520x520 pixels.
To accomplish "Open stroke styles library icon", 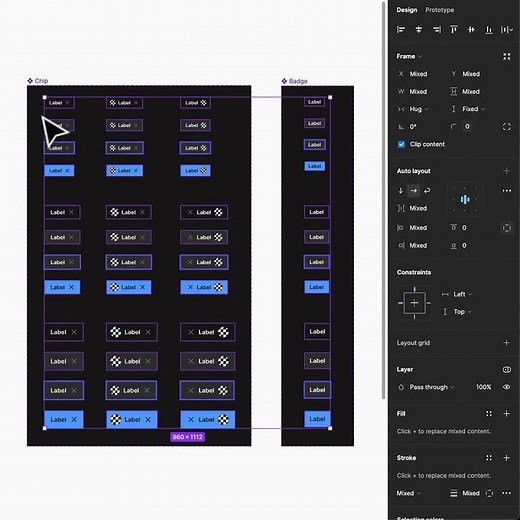I will click(489, 458).
